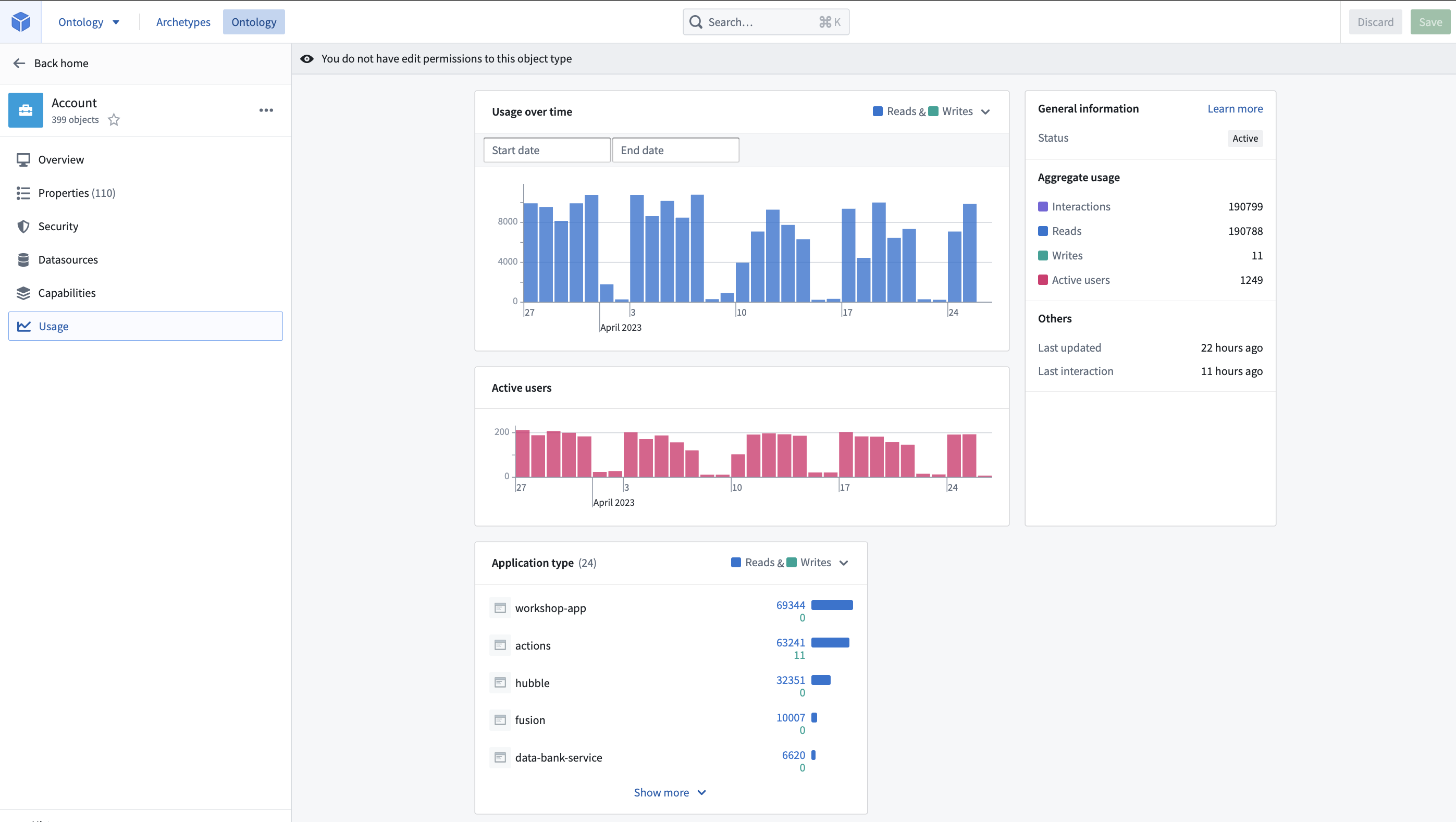The width and height of the screenshot is (1456, 822).
Task: Click the workshop-app application icon
Action: point(500,608)
